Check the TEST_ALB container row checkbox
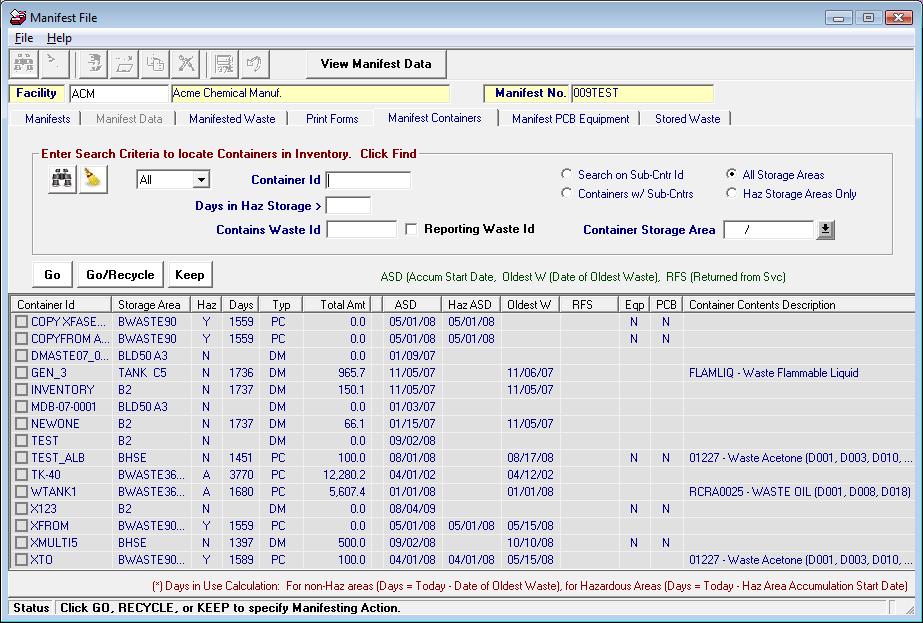The image size is (923, 623). [22, 458]
